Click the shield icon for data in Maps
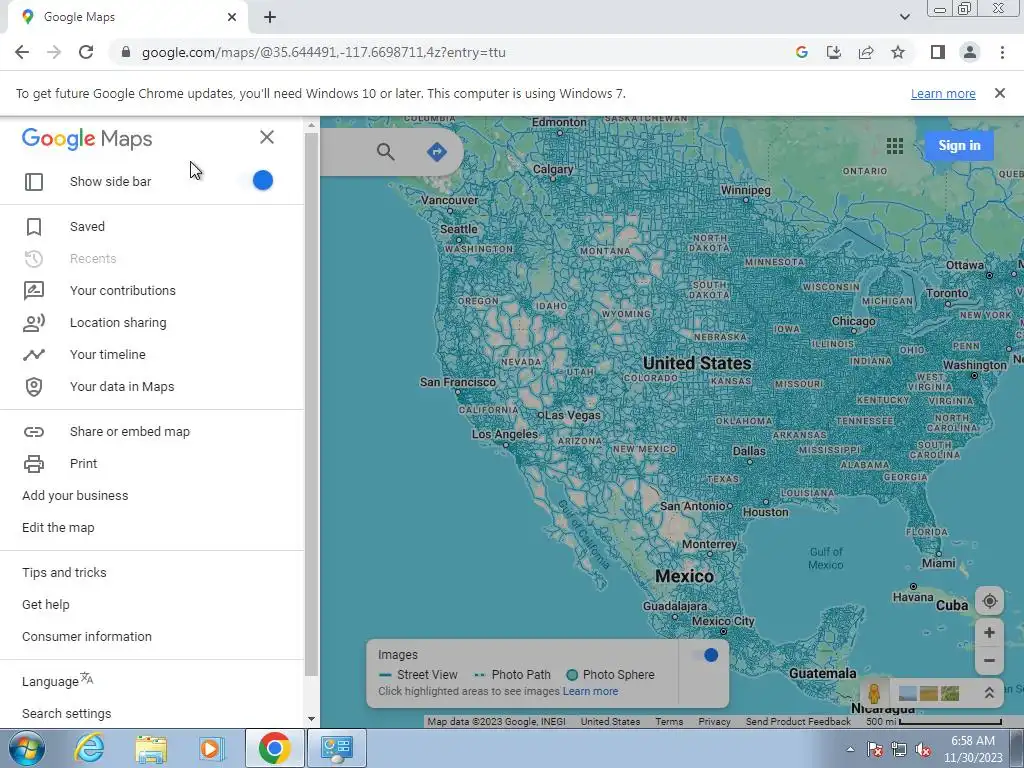1024x768 pixels. (34, 387)
